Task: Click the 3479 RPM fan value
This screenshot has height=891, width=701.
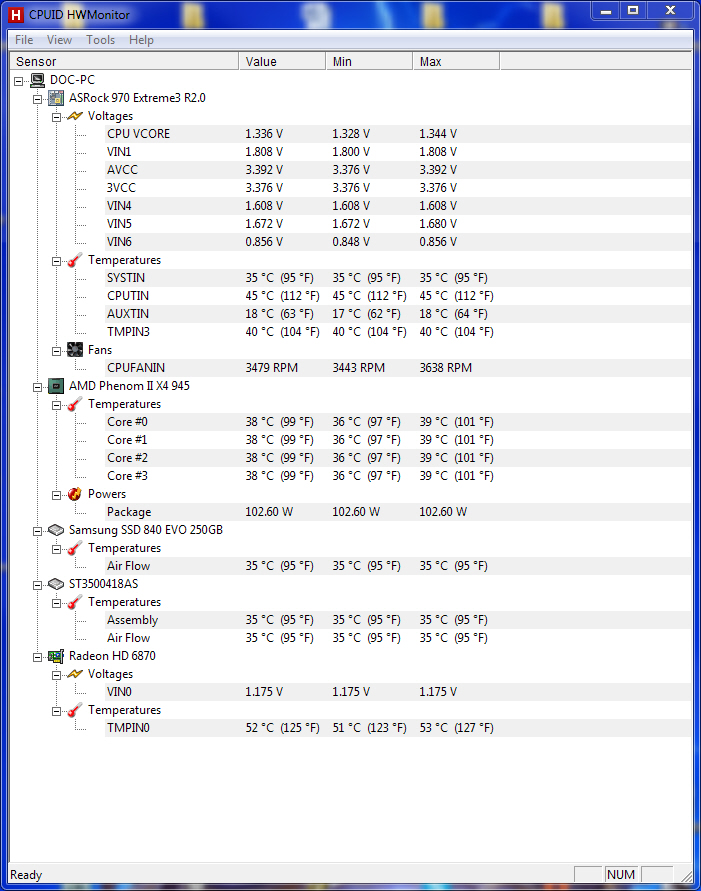Action: point(272,368)
